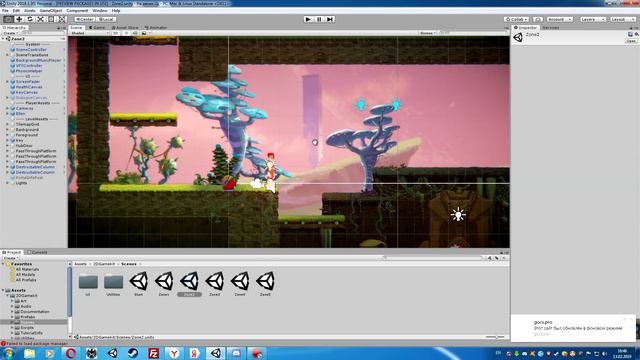Expand the Cameras object
The height and width of the screenshot is (360, 640).
click(7, 108)
